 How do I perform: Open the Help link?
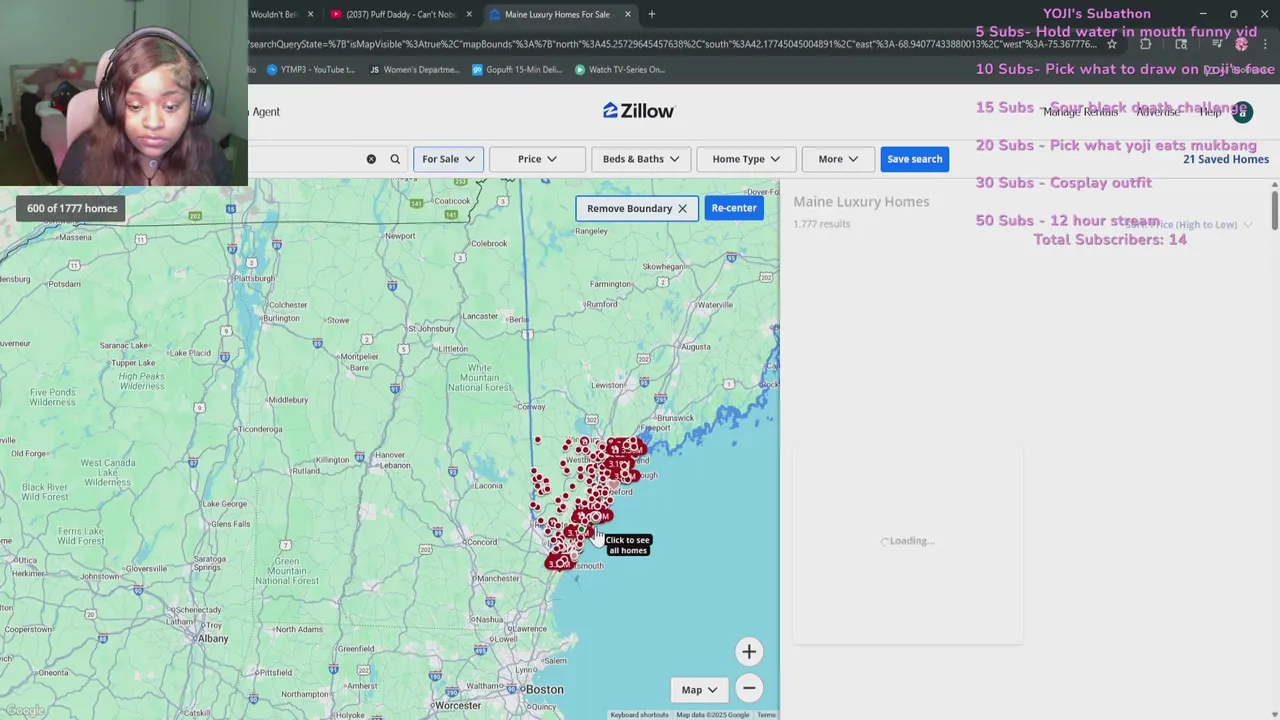tap(1210, 112)
